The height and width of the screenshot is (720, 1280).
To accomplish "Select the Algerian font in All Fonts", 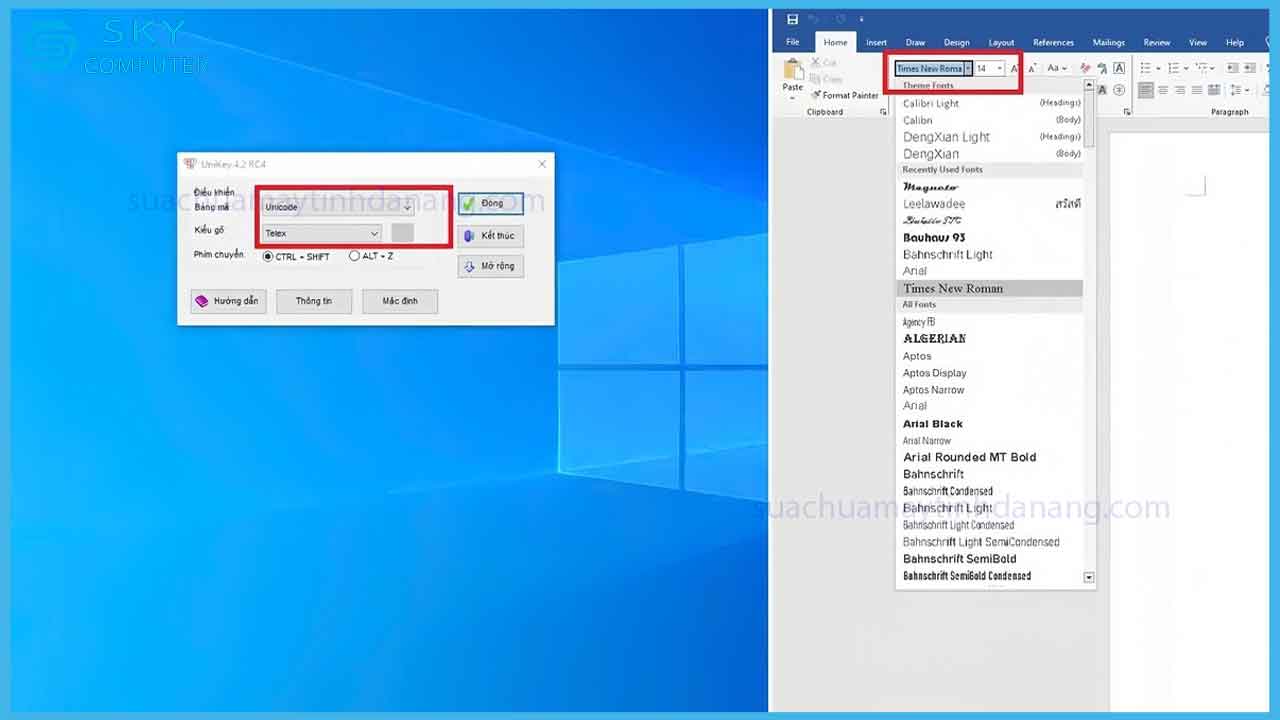I will [990, 339].
